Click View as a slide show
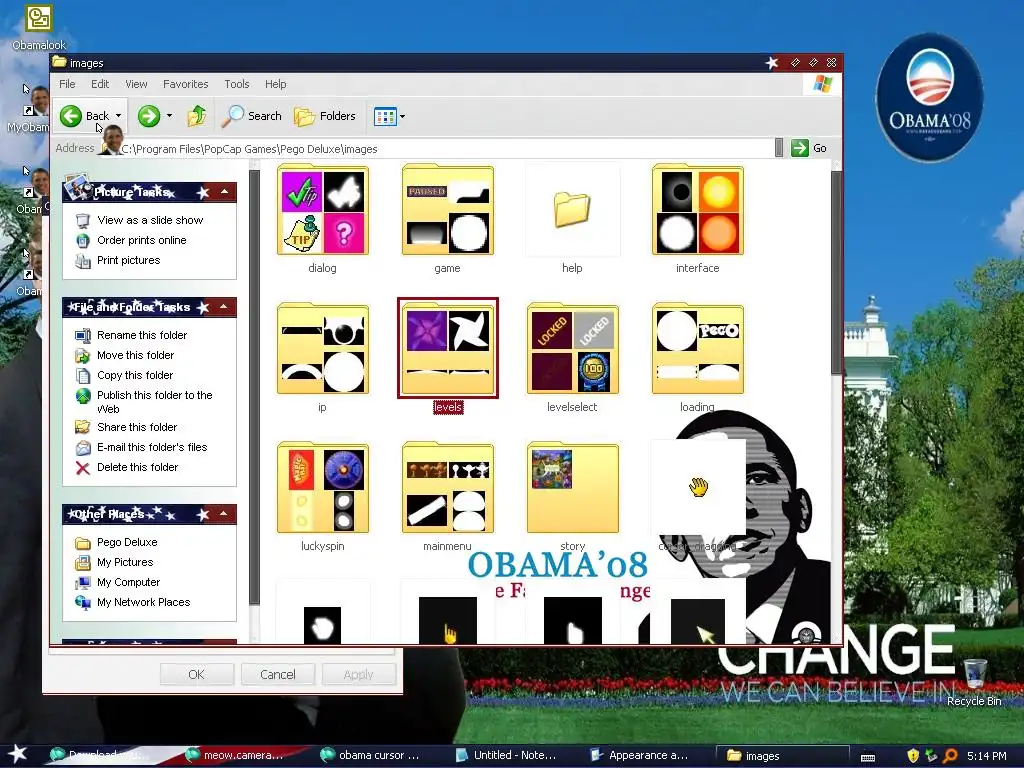 coord(150,220)
